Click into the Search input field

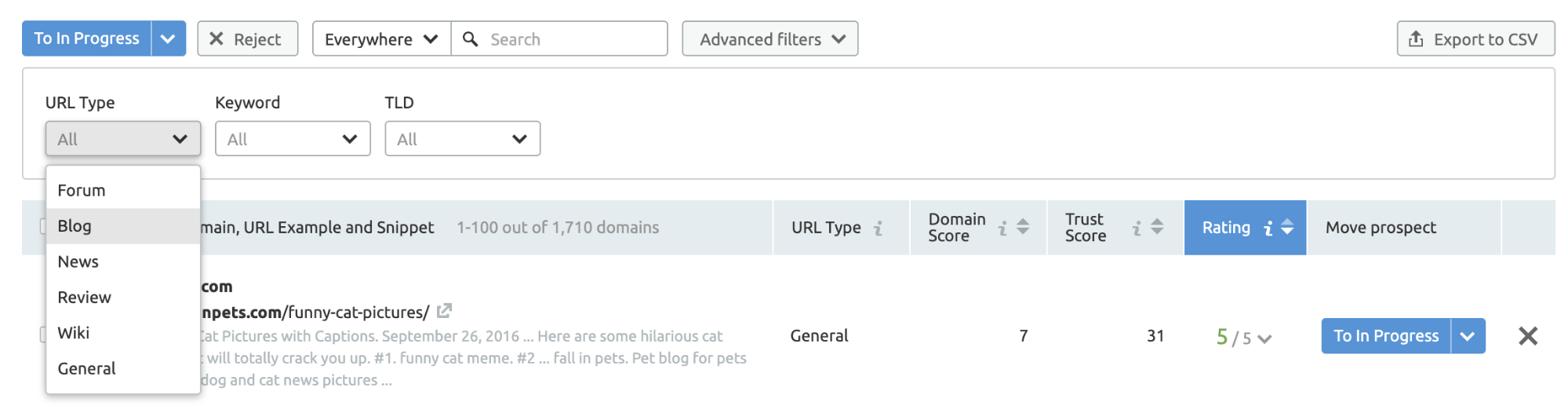(559, 38)
